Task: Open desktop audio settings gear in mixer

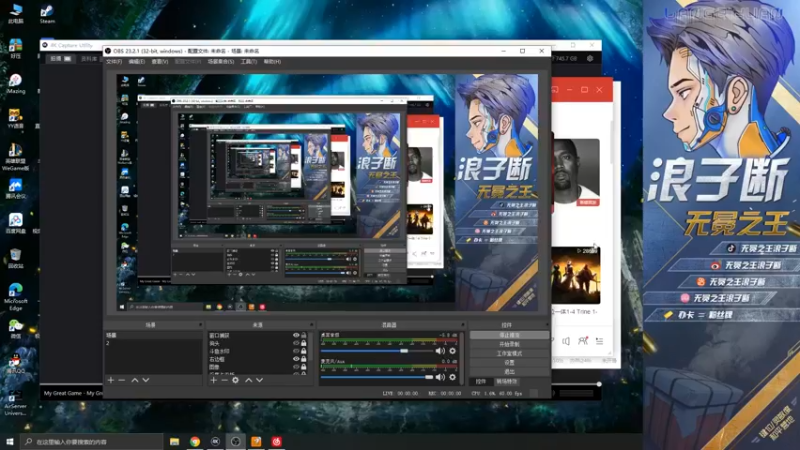Action: [x=452, y=351]
